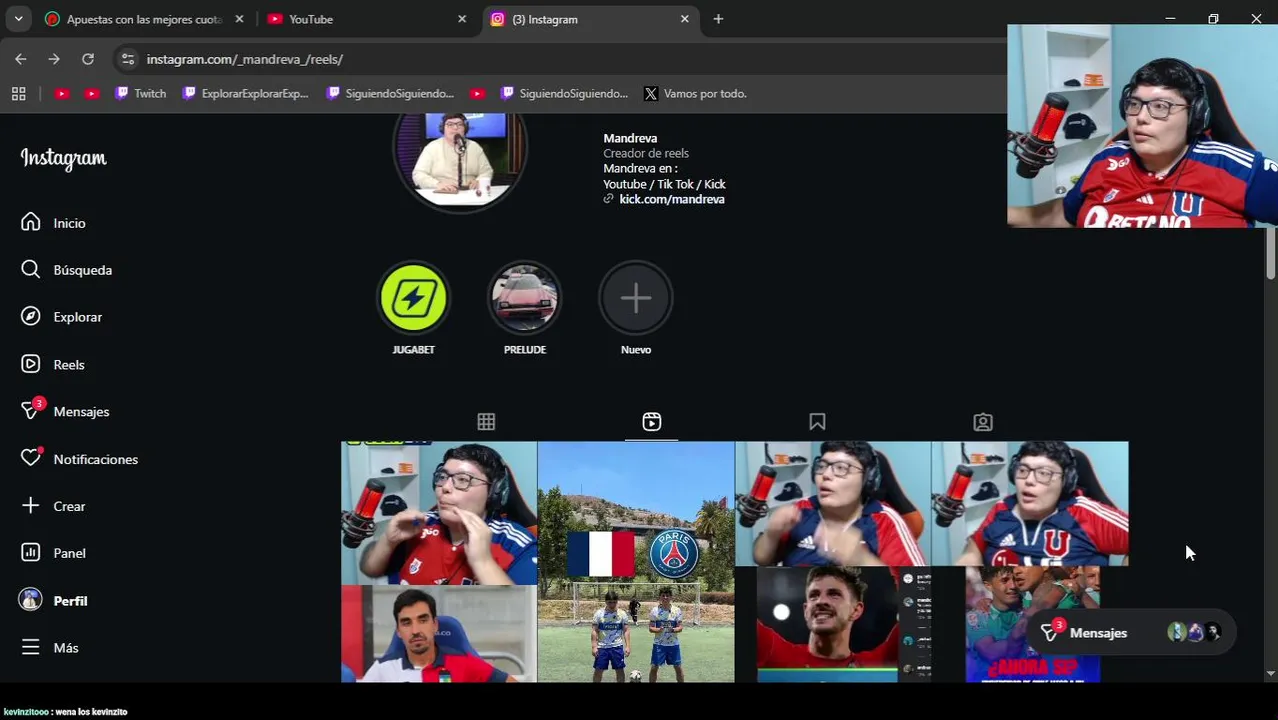Open Panel dashboard icon
The image size is (1278, 720).
[x=31, y=552]
